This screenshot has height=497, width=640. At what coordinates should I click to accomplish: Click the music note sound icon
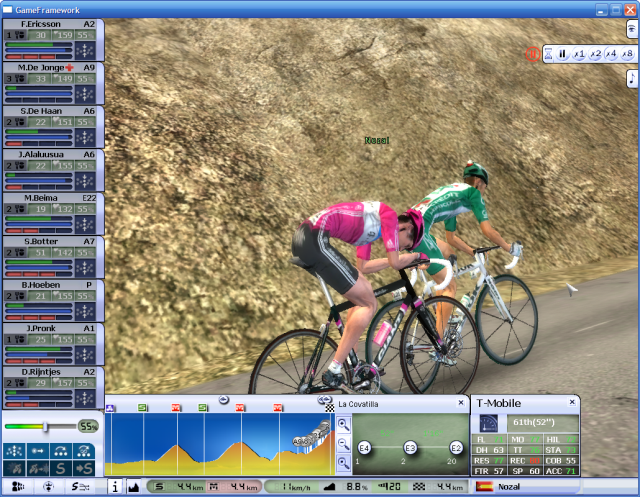click(x=631, y=78)
